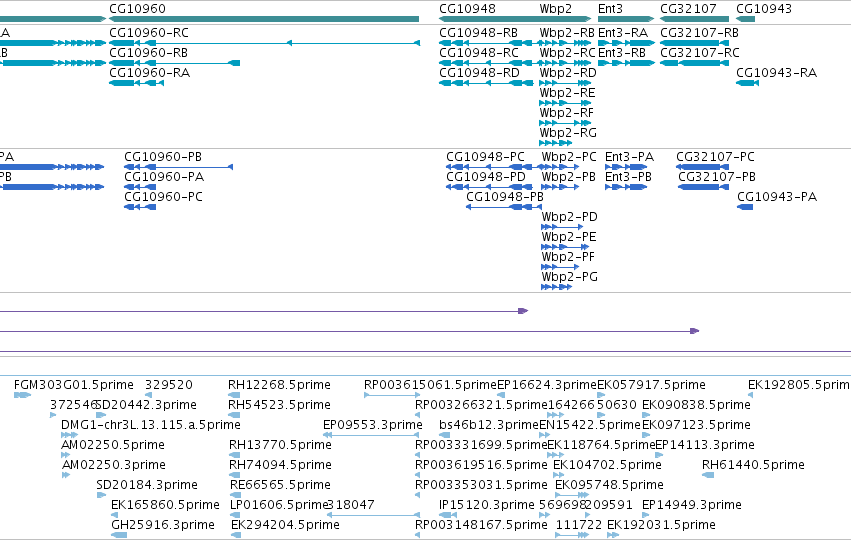
Task: Click EST FGM303G01.5prime
Action: (22, 395)
